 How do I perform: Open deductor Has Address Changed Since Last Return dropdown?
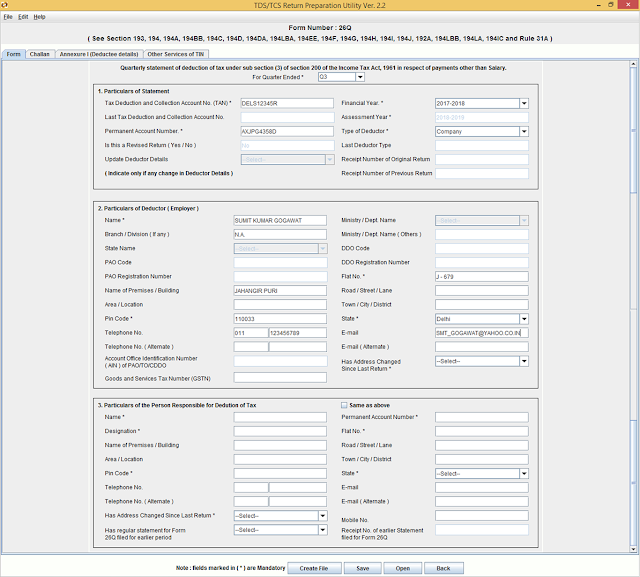[524, 361]
